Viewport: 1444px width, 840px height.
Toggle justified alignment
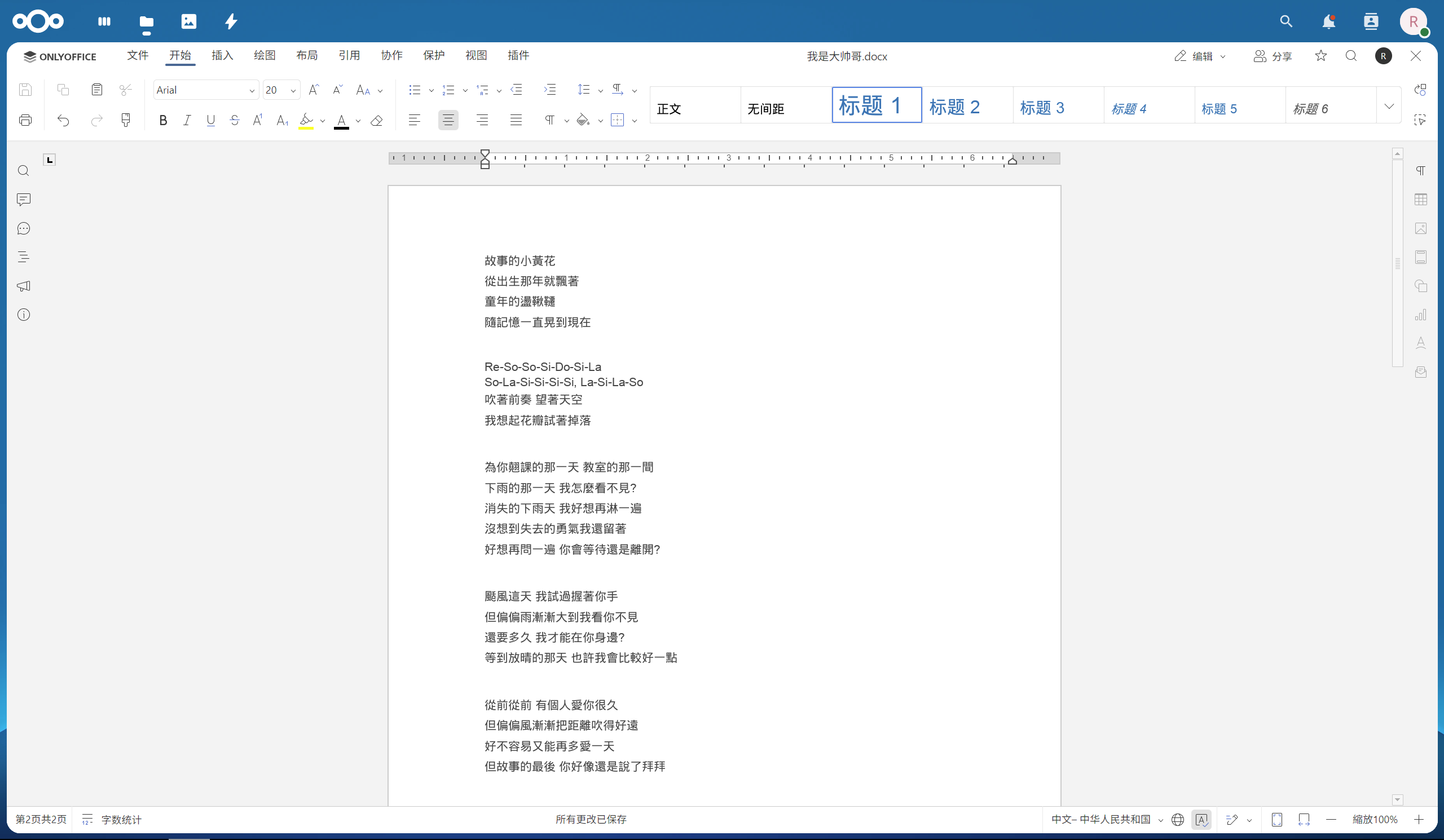516,120
